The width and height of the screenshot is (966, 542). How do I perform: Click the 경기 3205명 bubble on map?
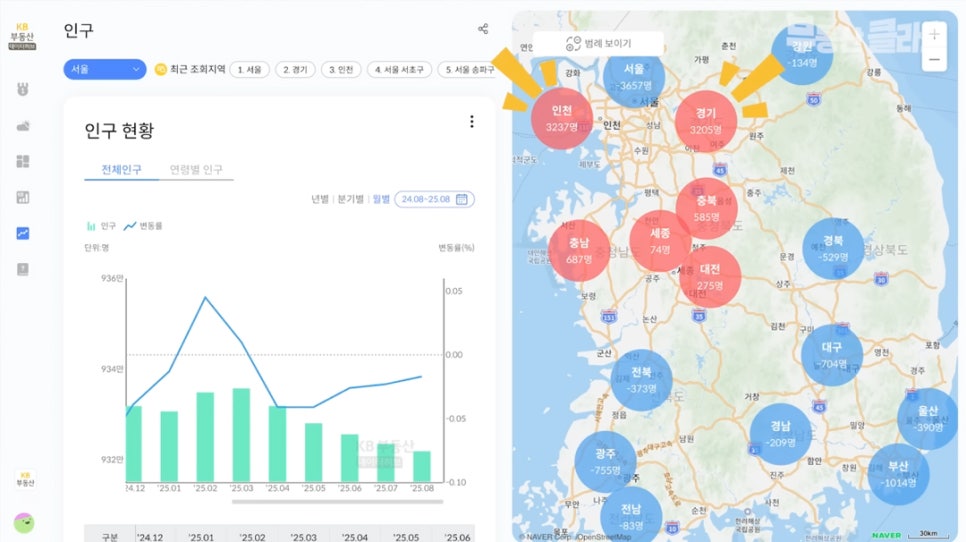pos(706,120)
